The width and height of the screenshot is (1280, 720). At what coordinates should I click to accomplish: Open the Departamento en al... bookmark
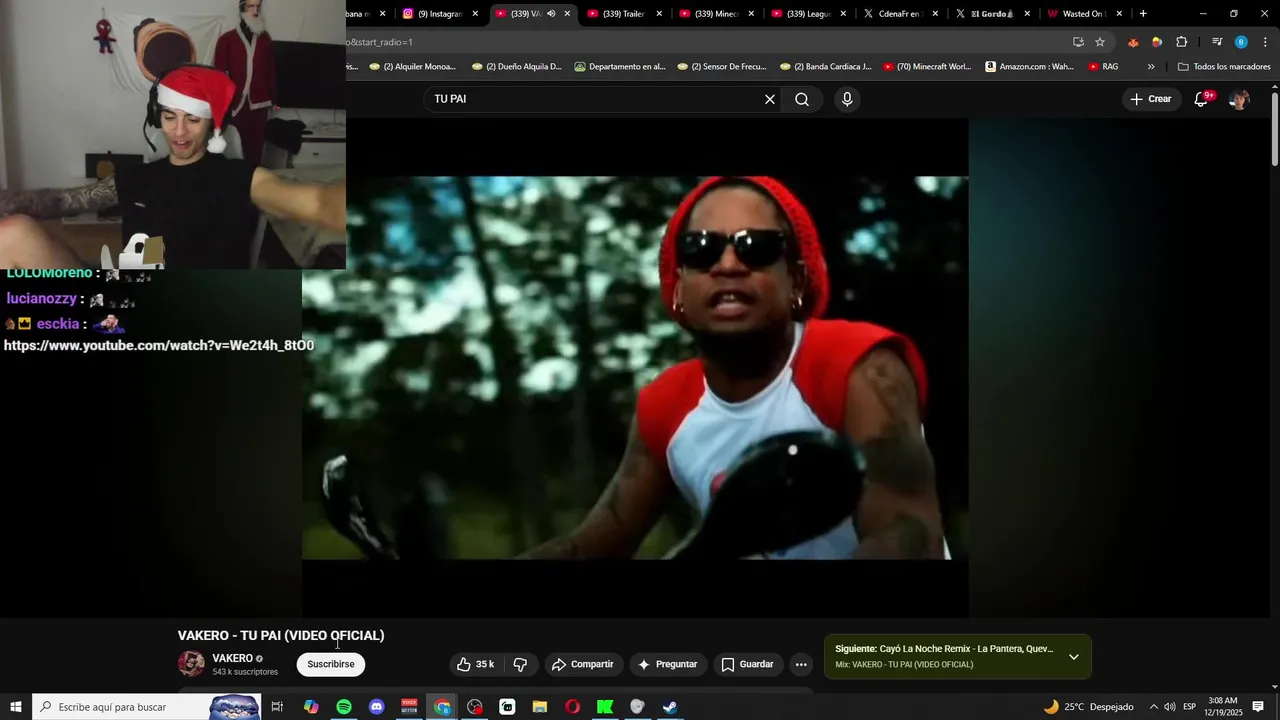pos(620,67)
